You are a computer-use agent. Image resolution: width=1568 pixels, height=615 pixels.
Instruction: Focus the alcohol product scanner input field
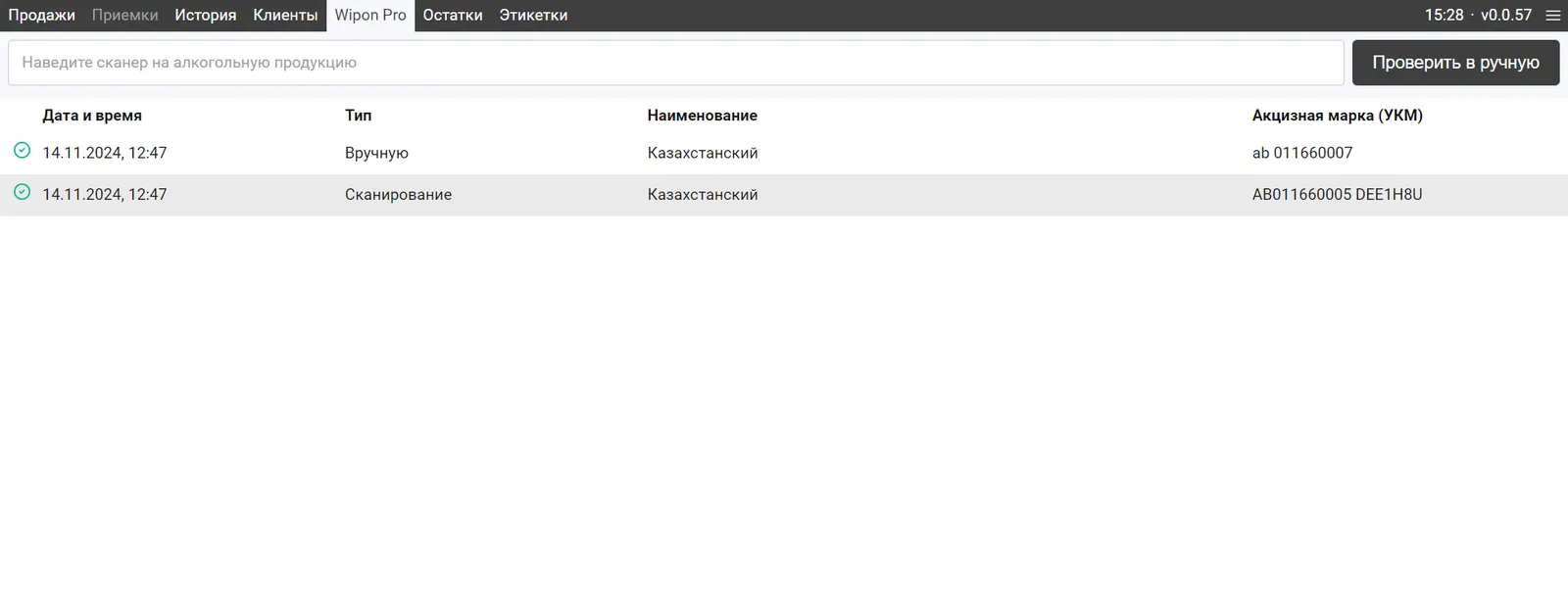675,63
